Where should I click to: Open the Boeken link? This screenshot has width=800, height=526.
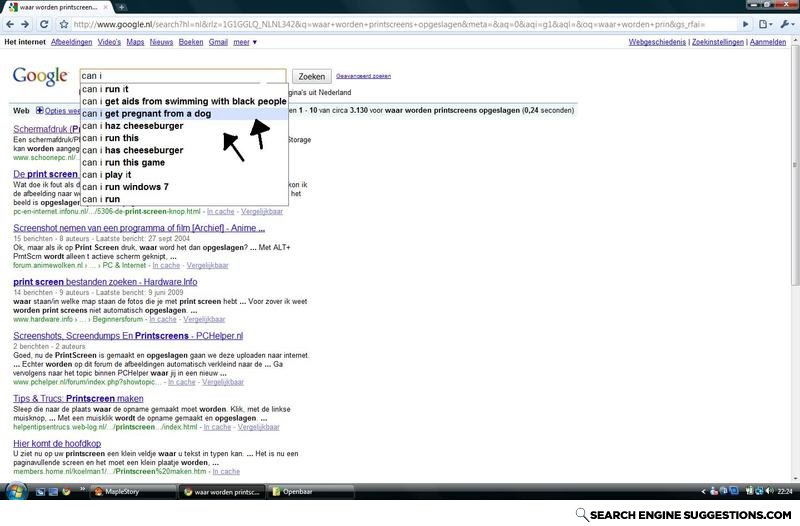point(191,42)
